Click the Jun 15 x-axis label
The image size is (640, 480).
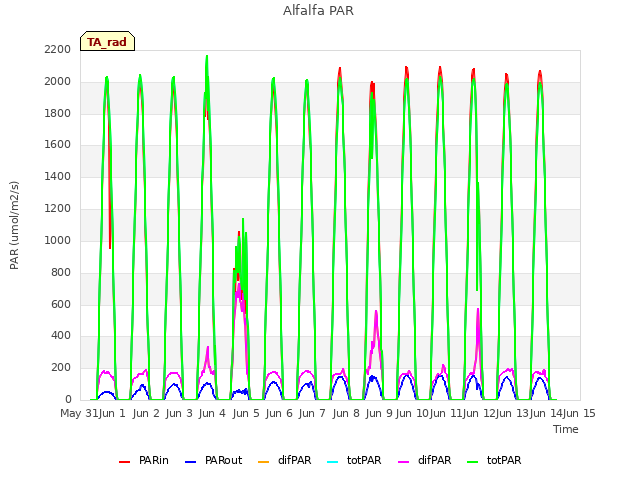pos(579,413)
